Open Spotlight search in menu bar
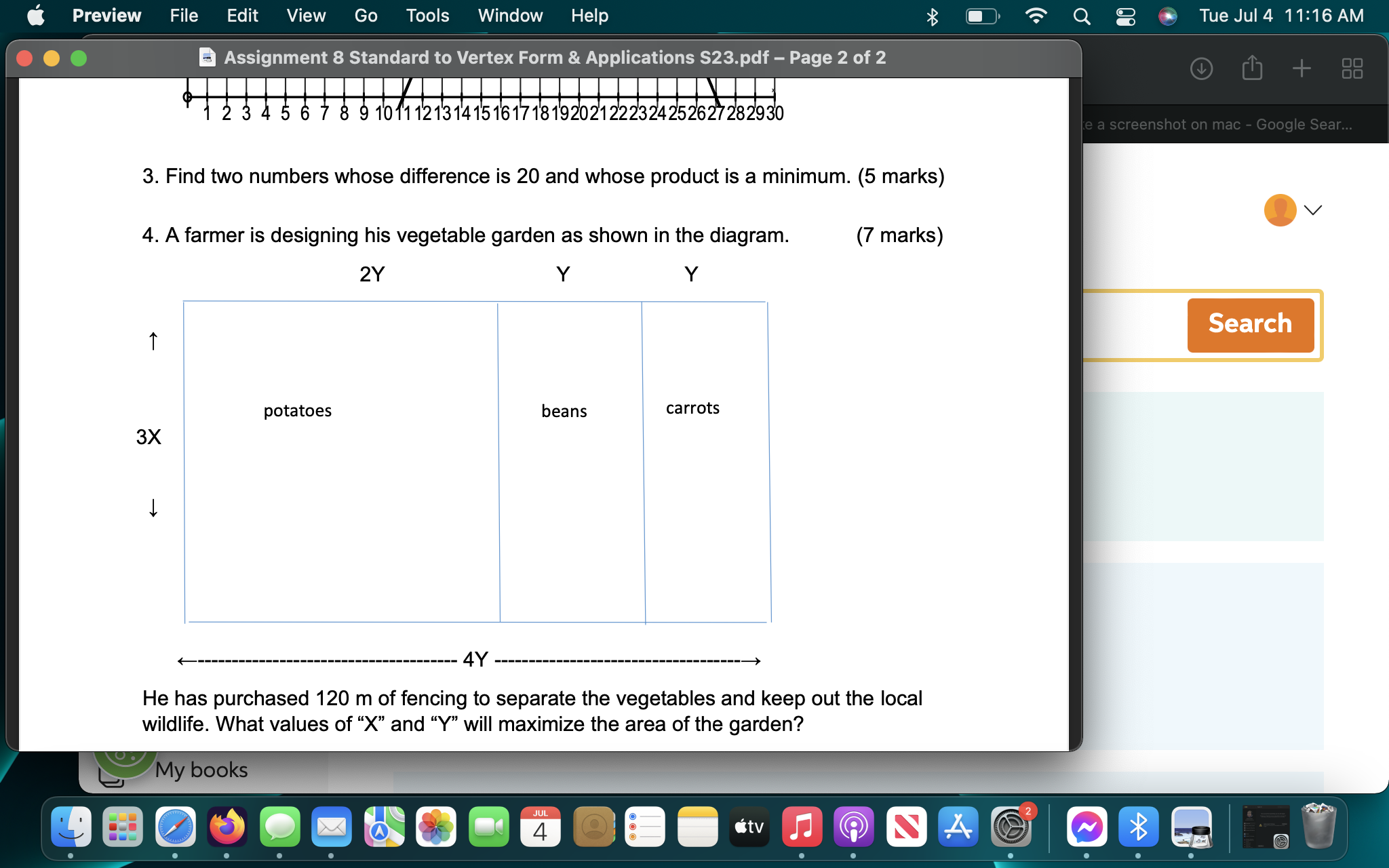The width and height of the screenshot is (1389, 868). pyautogui.click(x=1082, y=16)
